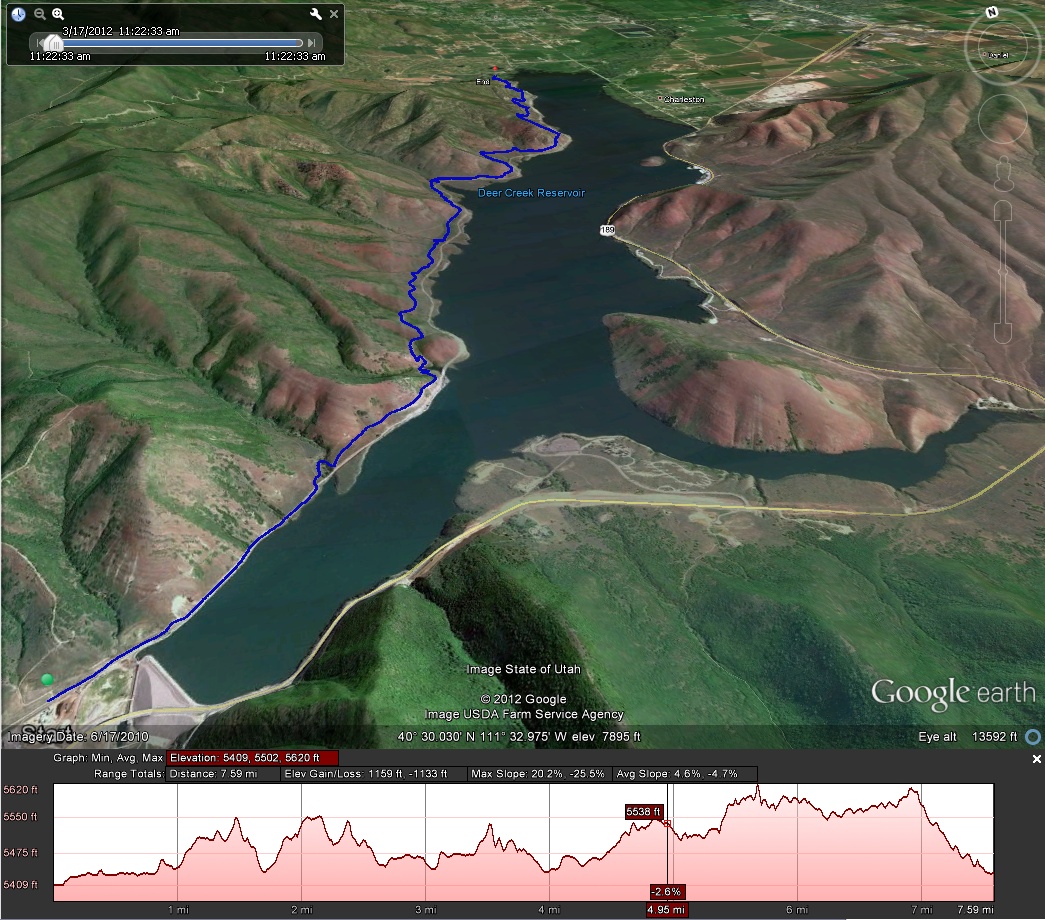The height and width of the screenshot is (920, 1045).
Task: Click the time slider thumb handle
Action: (x=54, y=43)
